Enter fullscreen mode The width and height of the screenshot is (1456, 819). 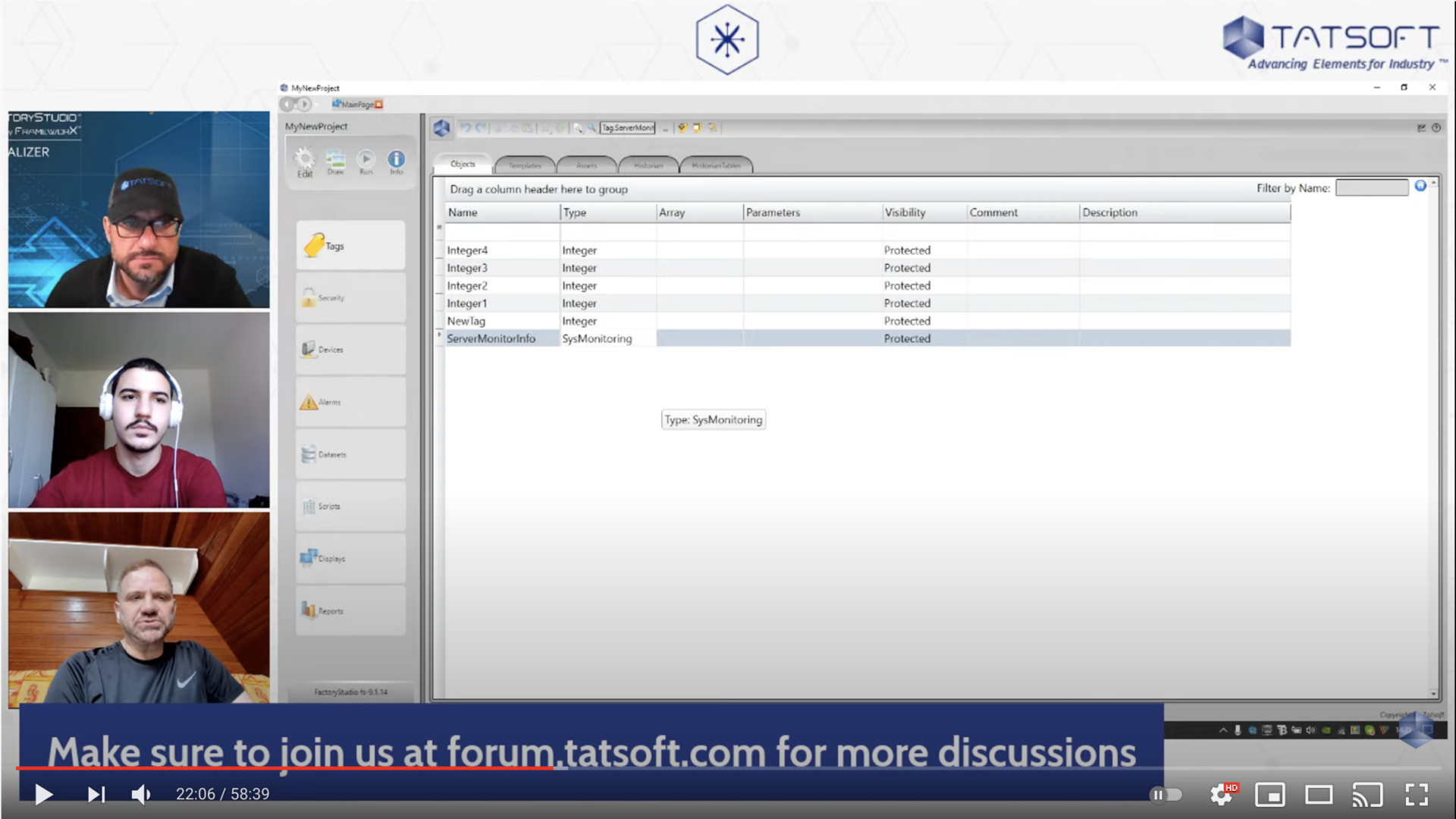tap(1417, 794)
